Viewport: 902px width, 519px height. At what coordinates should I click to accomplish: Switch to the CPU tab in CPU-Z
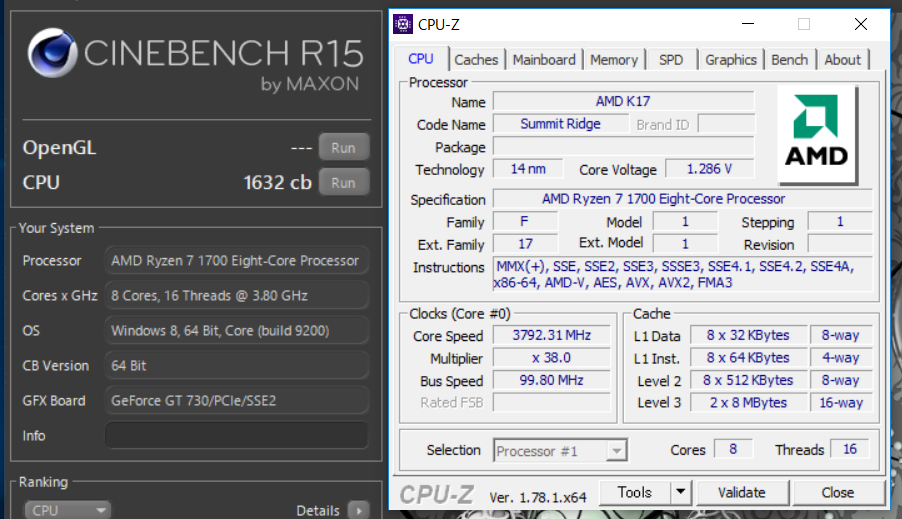[x=421, y=59]
